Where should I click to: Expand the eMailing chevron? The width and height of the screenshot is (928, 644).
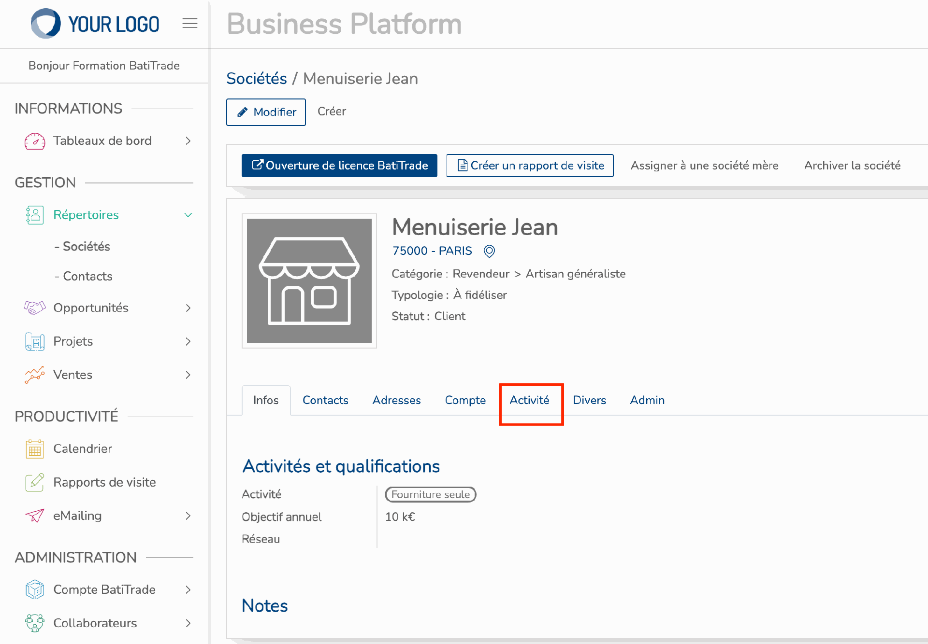click(188, 516)
